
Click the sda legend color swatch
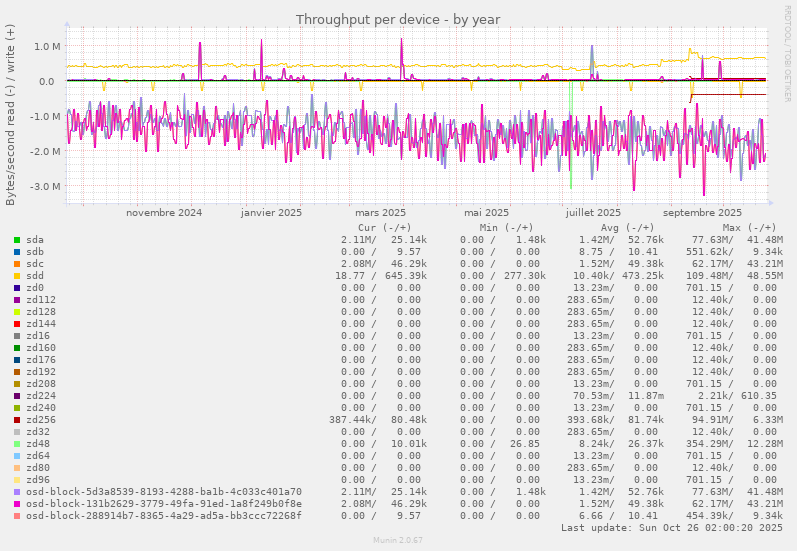coord(17,240)
